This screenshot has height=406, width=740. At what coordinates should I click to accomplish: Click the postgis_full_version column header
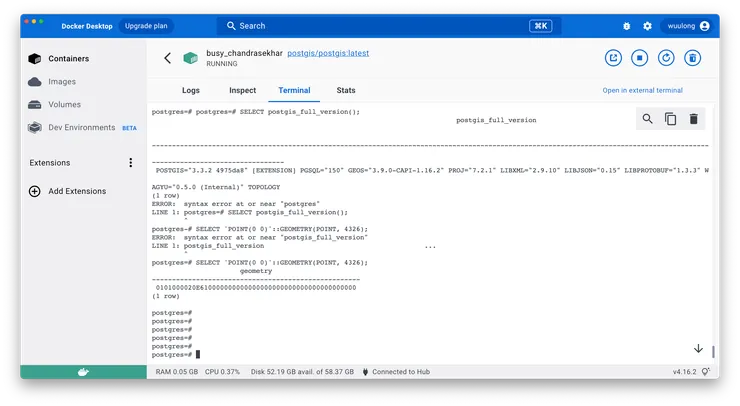(496, 120)
